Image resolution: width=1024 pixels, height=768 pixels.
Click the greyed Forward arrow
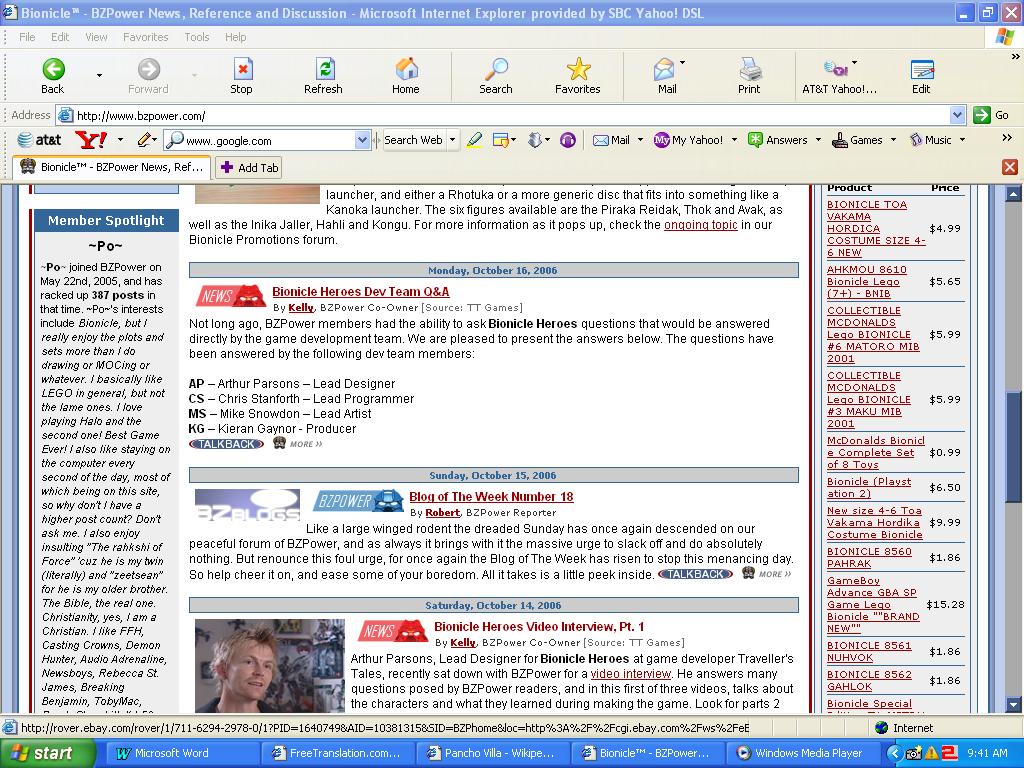coord(148,76)
